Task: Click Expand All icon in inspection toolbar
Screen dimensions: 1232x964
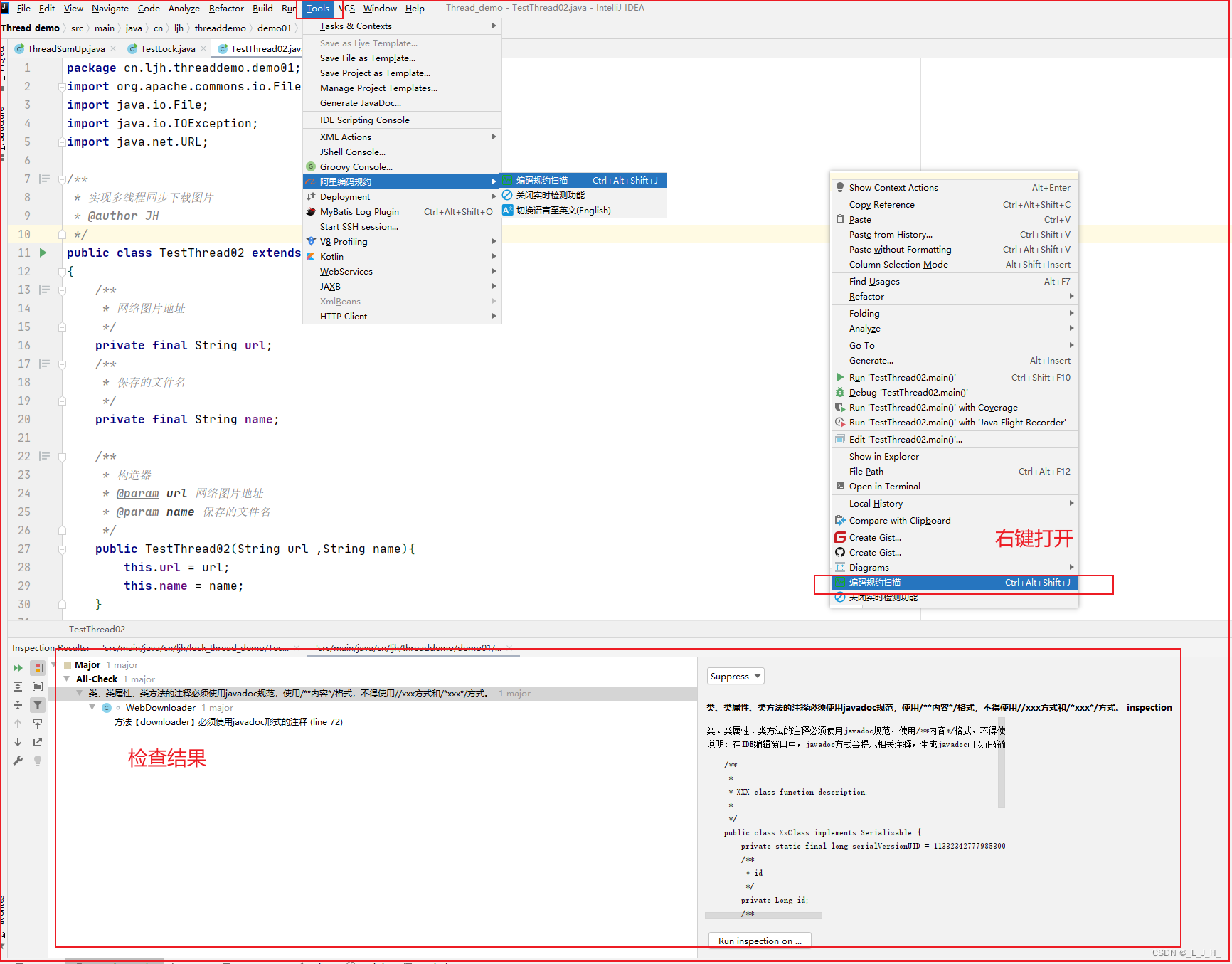Action: 18,687
